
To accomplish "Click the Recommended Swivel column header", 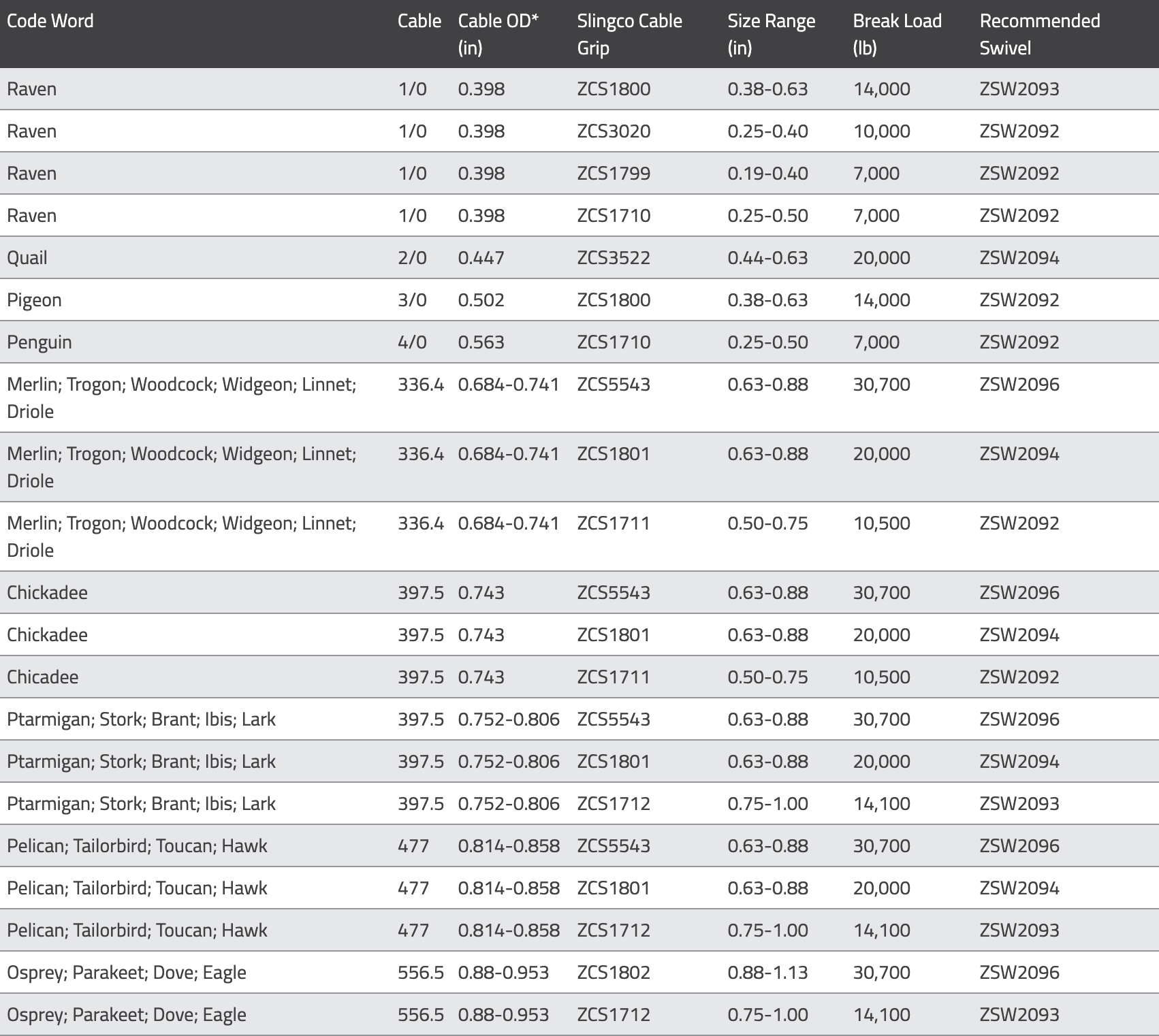I will (x=1039, y=34).
